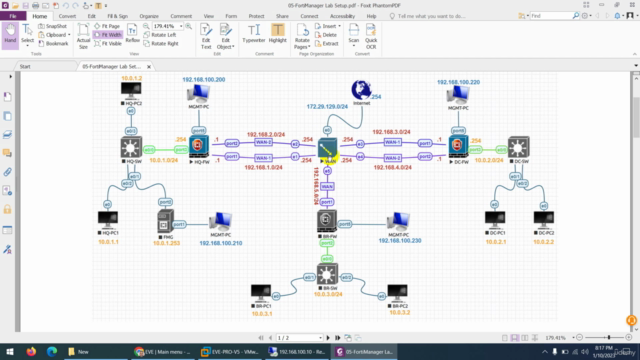Screen dimensions: 640x360
Task: Switch to continuous facing display mode
Action: pyautogui.click(x=535, y=338)
